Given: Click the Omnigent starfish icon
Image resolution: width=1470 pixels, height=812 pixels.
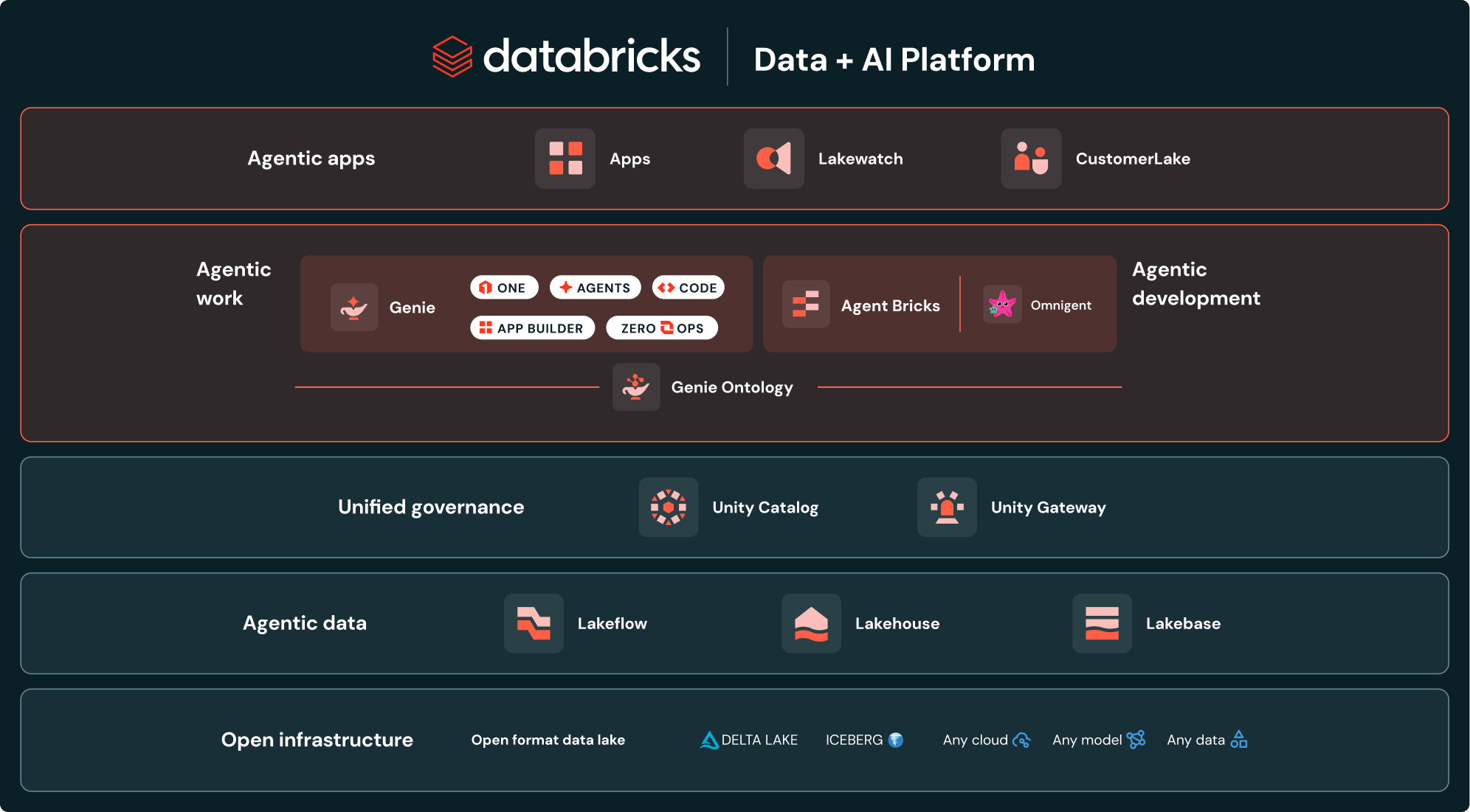Looking at the screenshot, I should (x=1002, y=304).
